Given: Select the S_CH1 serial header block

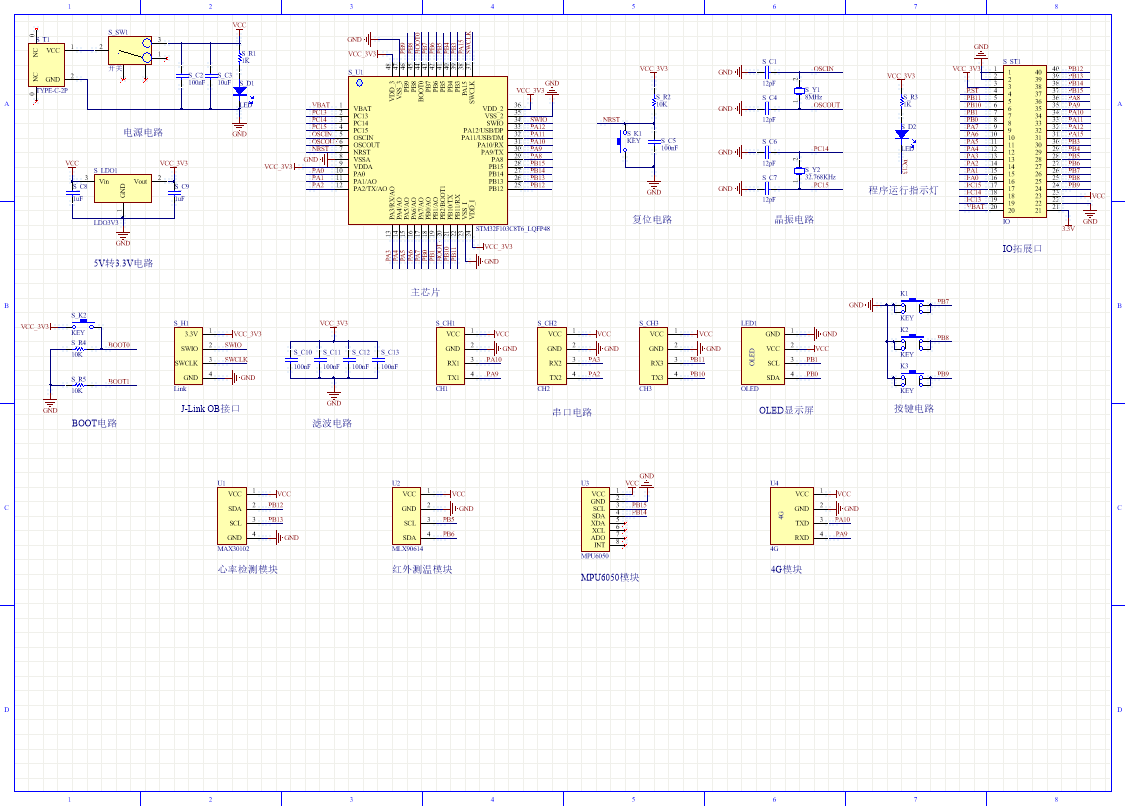Looking at the screenshot, I should coord(451,356).
